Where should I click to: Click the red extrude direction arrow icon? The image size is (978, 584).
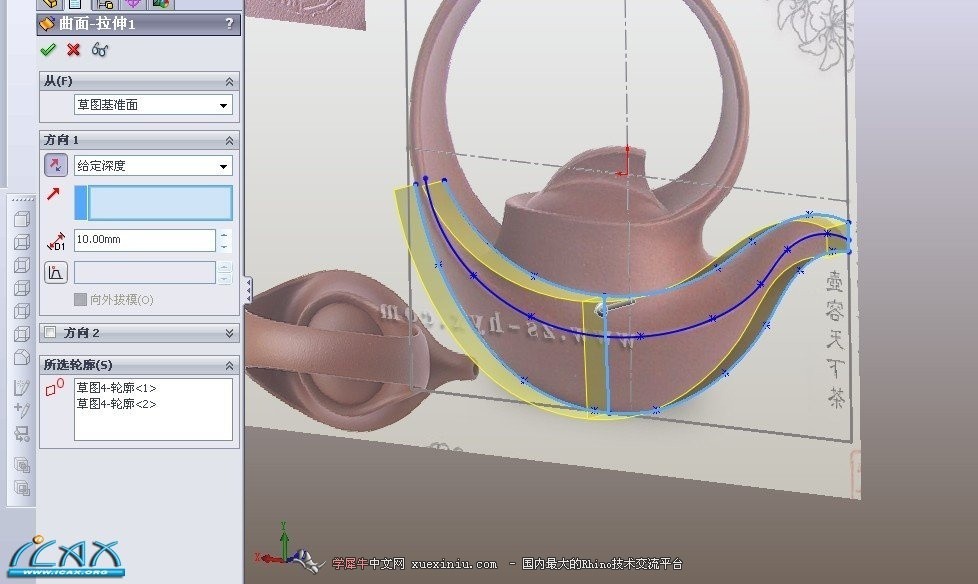pyautogui.click(x=54, y=194)
